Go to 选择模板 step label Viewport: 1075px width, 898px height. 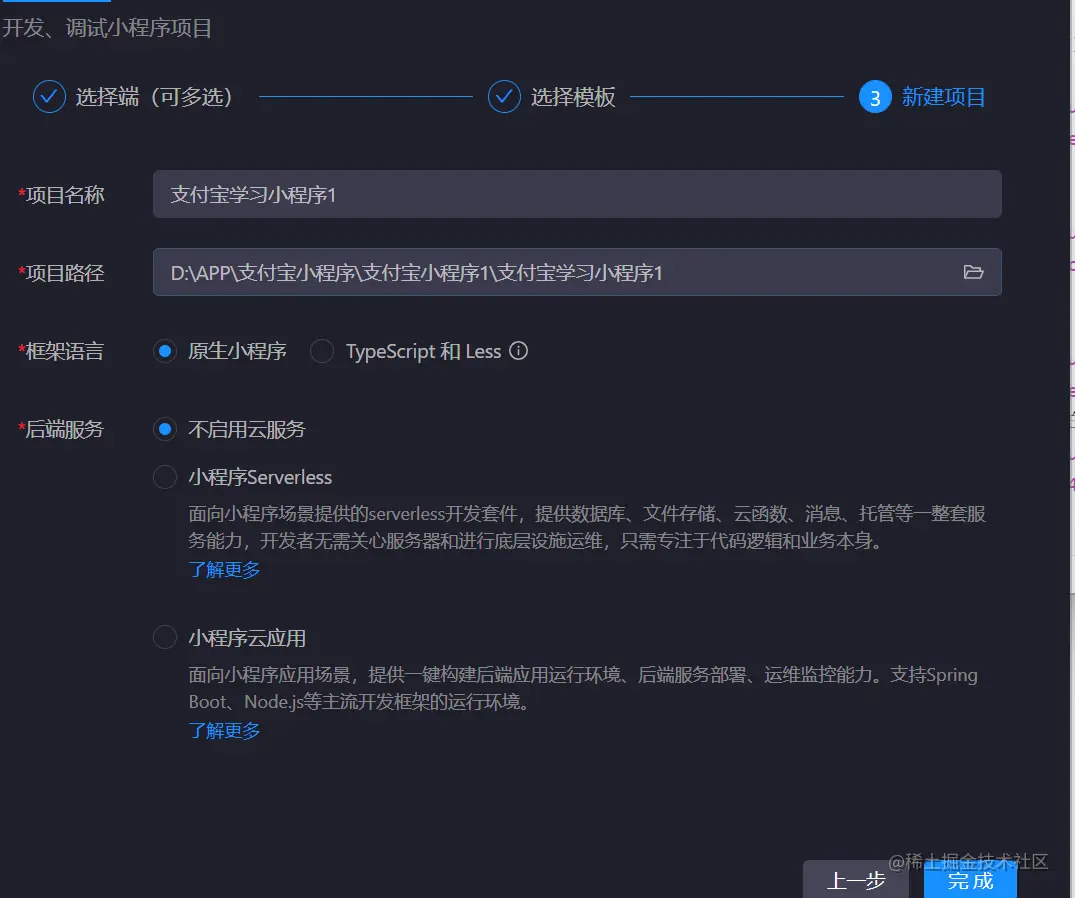tap(573, 97)
